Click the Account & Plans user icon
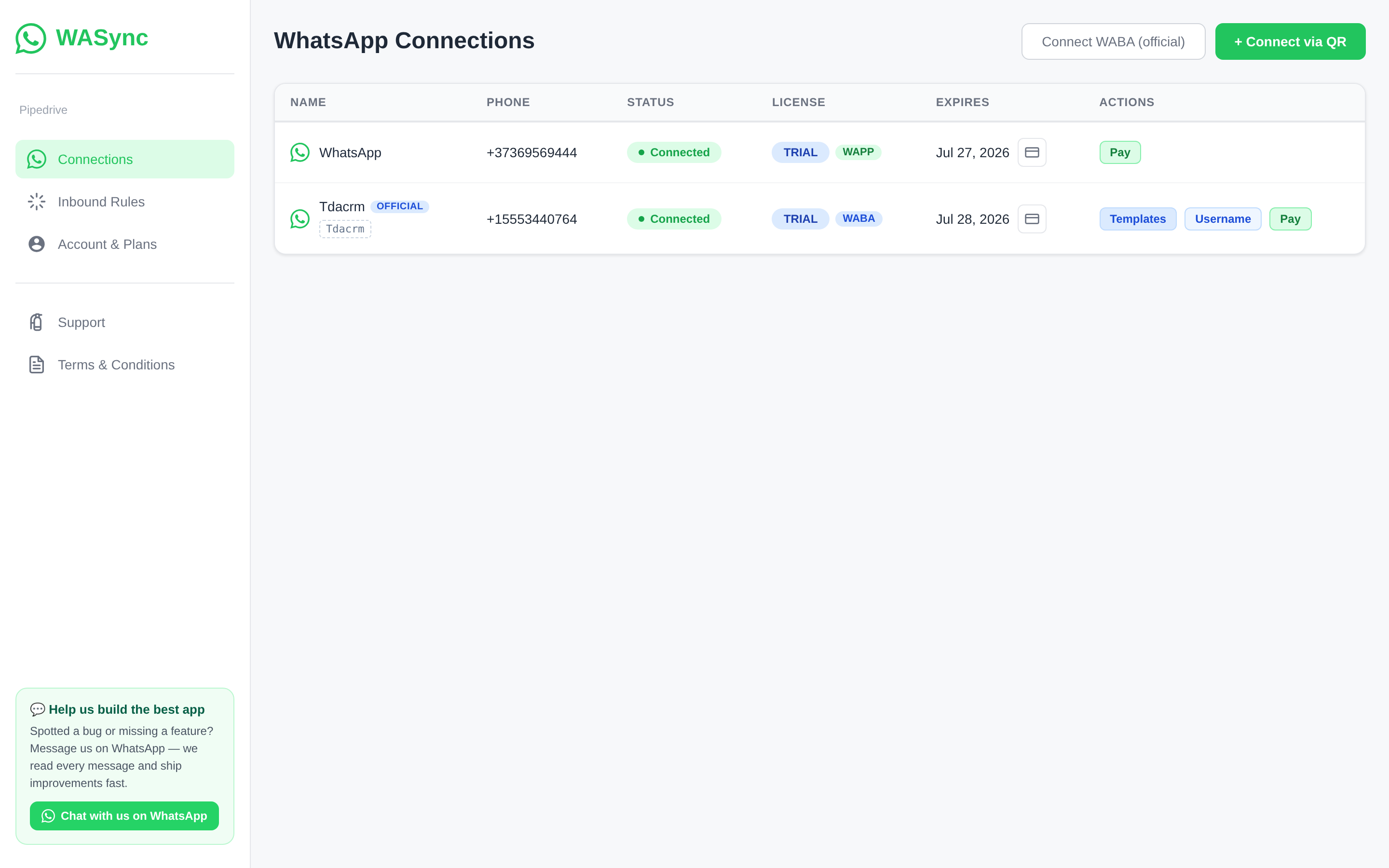This screenshot has width=1389, height=868. pos(37,244)
